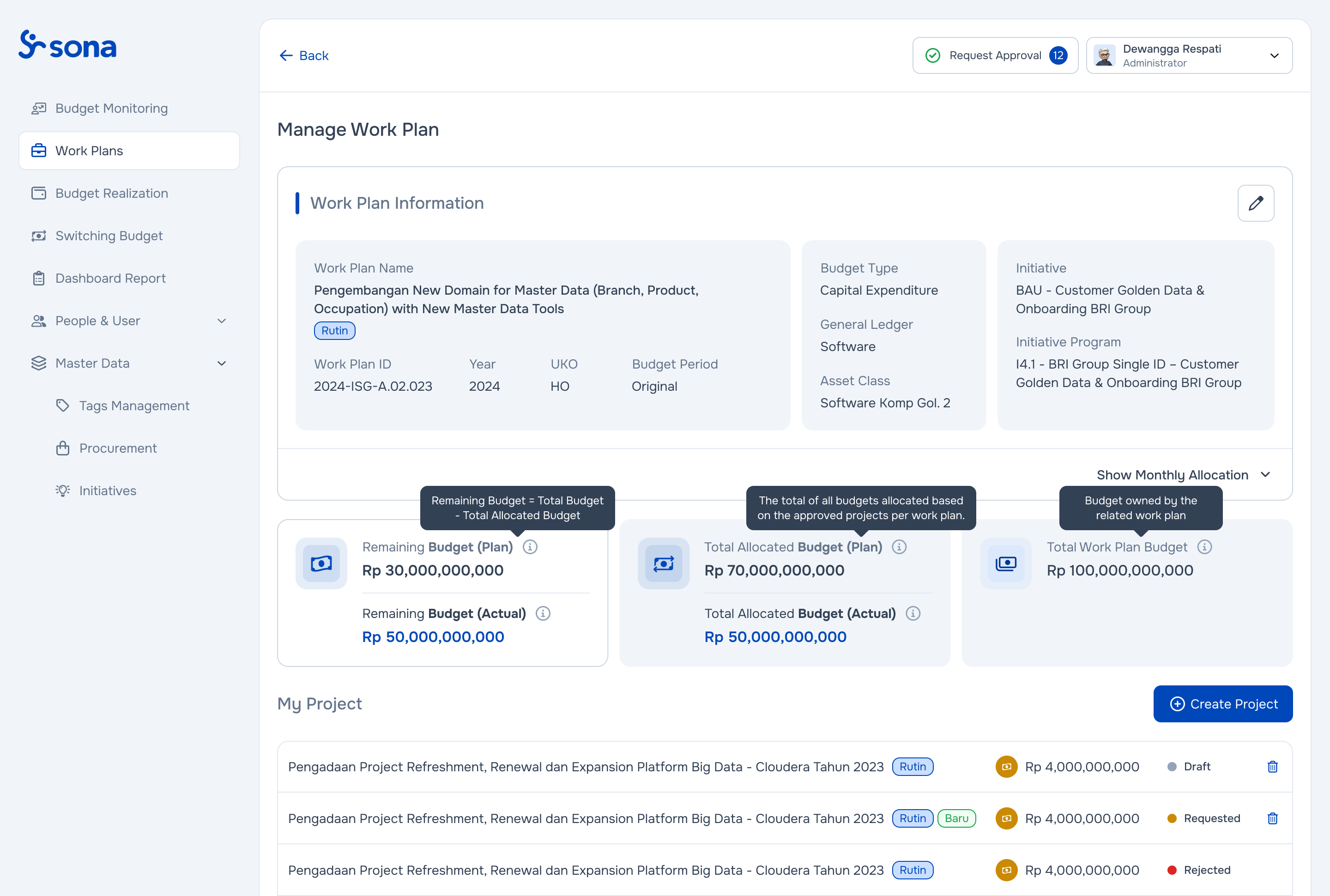Click the 12 notification badge
Viewport: 1330px width, 896px height.
tap(1058, 55)
